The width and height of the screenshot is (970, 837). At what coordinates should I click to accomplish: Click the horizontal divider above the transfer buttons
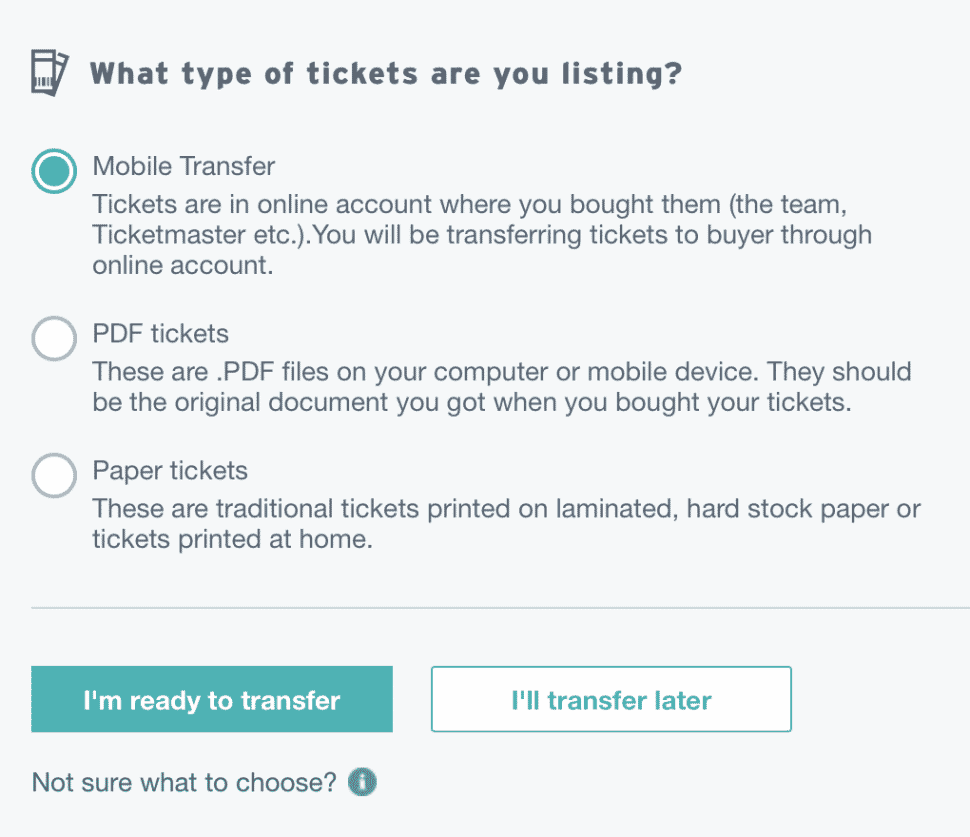coord(500,608)
